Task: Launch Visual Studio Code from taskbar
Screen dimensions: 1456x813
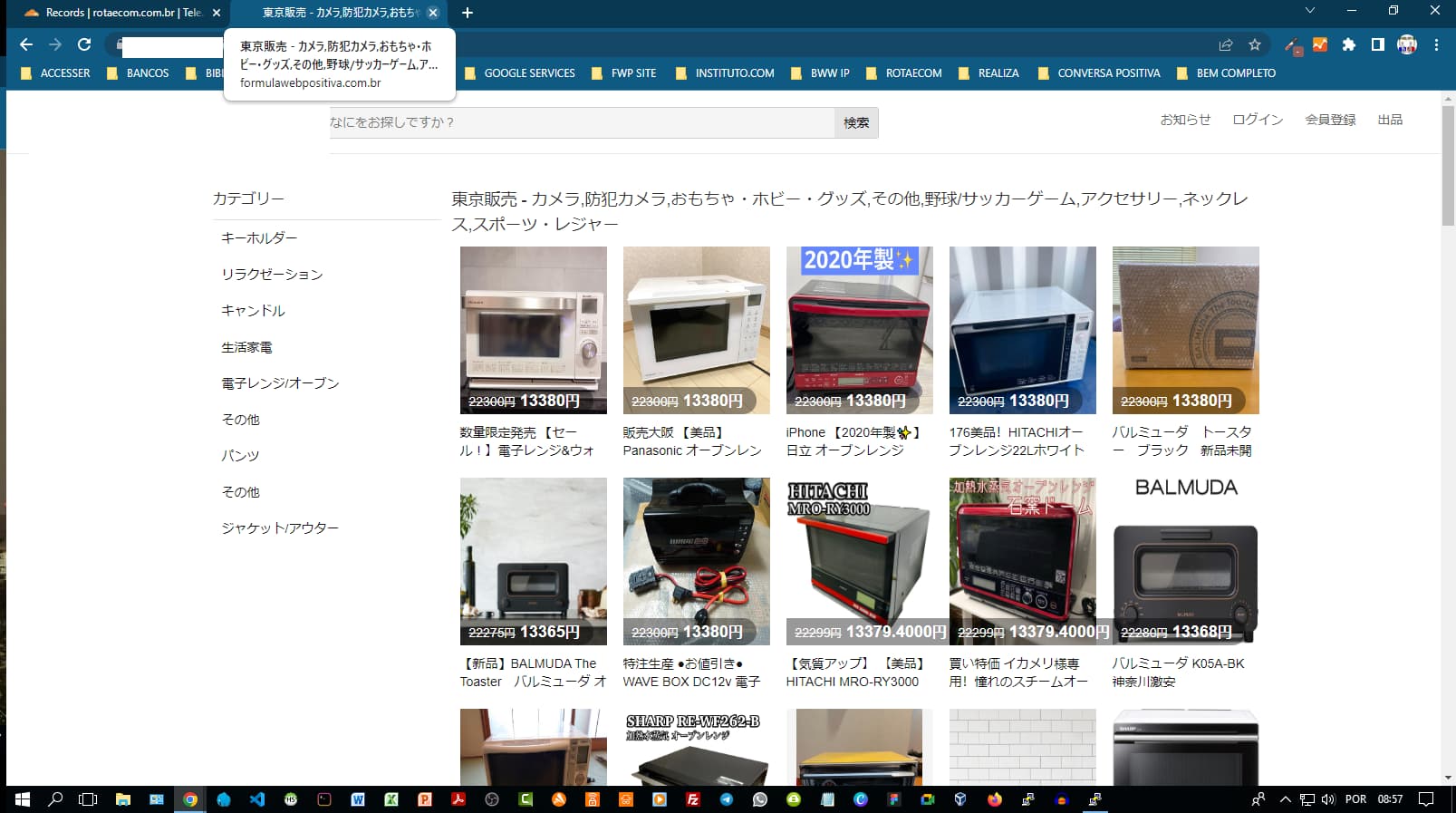Action: [257, 799]
